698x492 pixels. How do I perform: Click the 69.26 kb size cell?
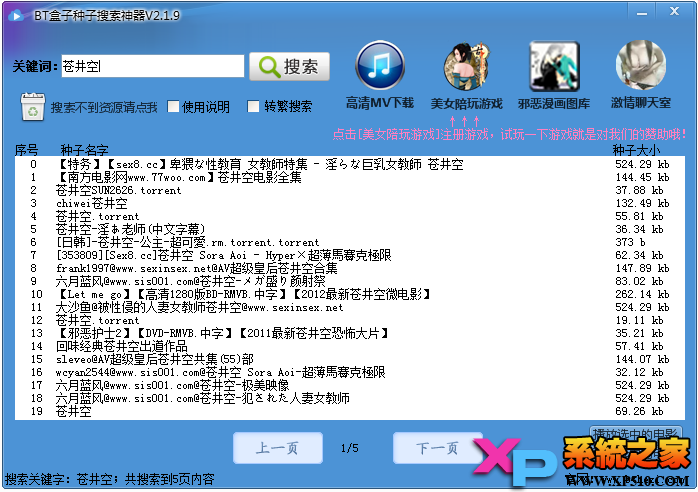click(639, 411)
